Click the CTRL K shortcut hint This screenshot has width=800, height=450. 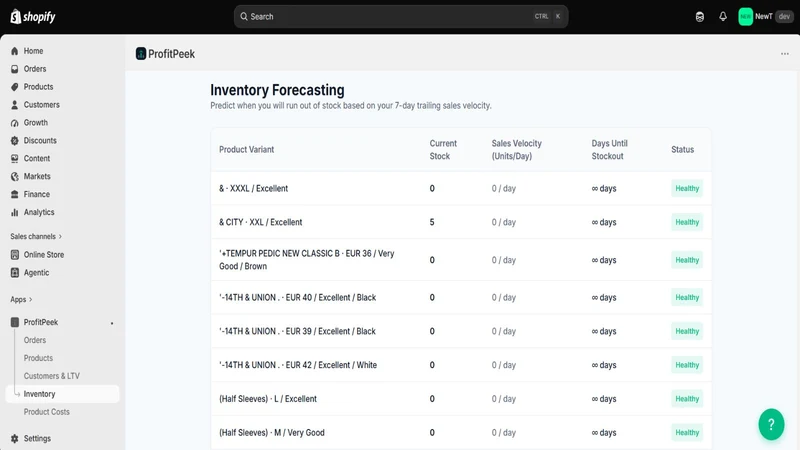coord(548,16)
